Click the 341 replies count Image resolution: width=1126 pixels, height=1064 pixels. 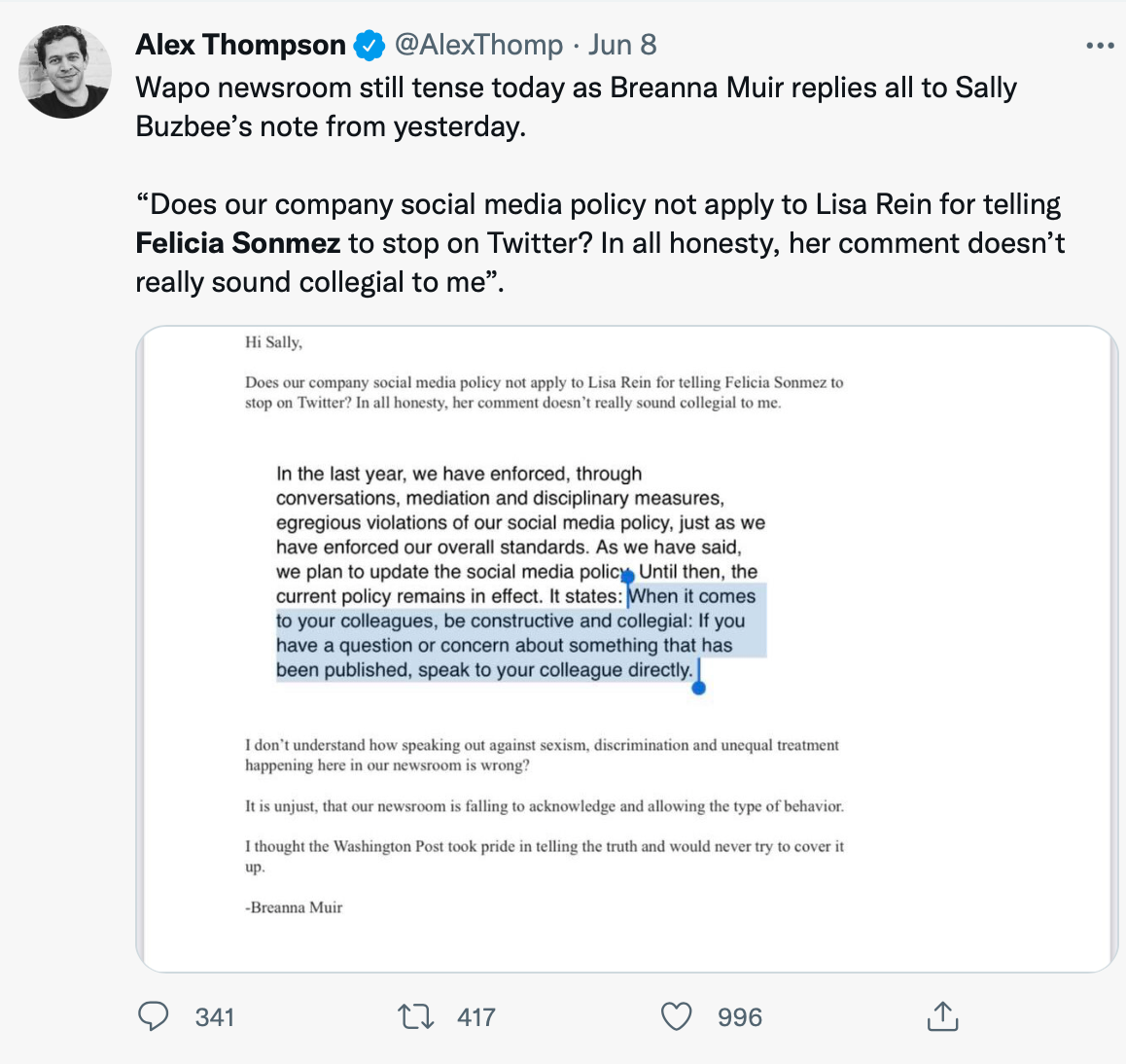(215, 1017)
